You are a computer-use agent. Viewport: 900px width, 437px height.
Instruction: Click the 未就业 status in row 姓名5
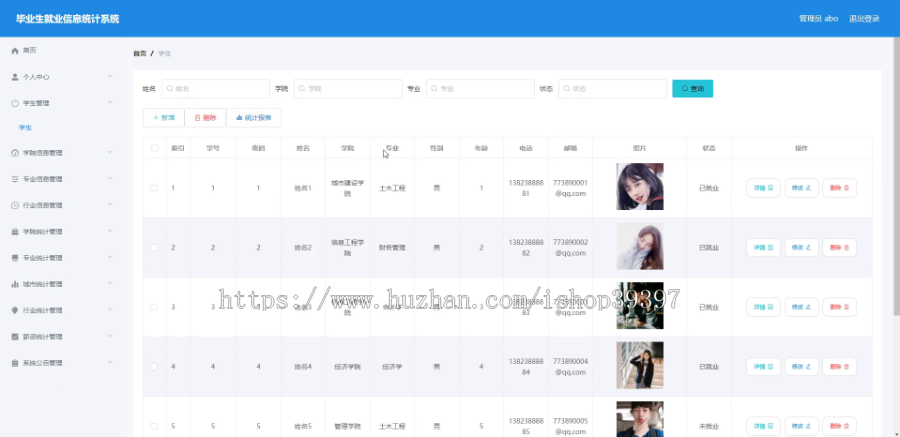(x=709, y=426)
